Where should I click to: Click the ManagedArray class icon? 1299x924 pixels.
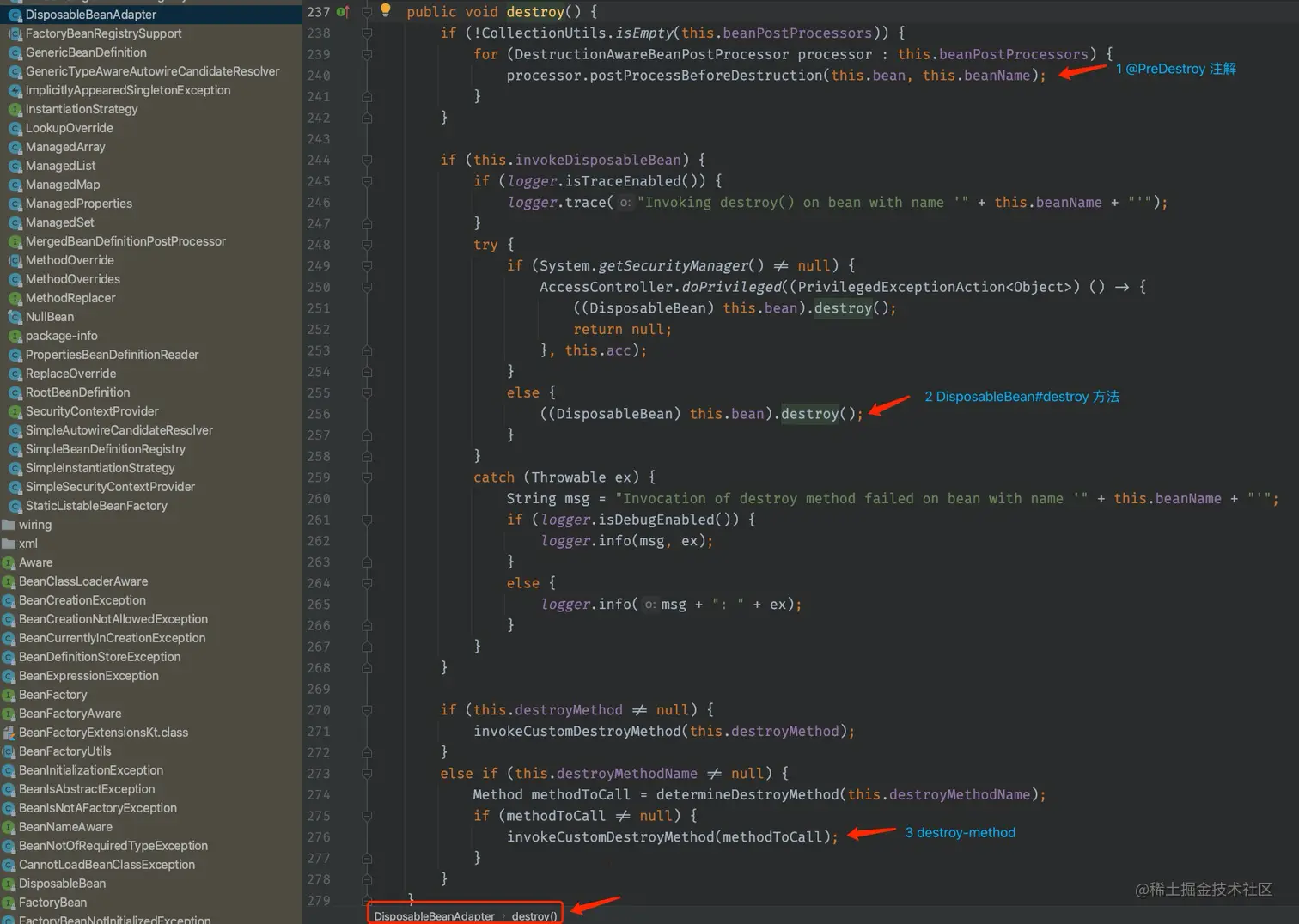point(15,147)
